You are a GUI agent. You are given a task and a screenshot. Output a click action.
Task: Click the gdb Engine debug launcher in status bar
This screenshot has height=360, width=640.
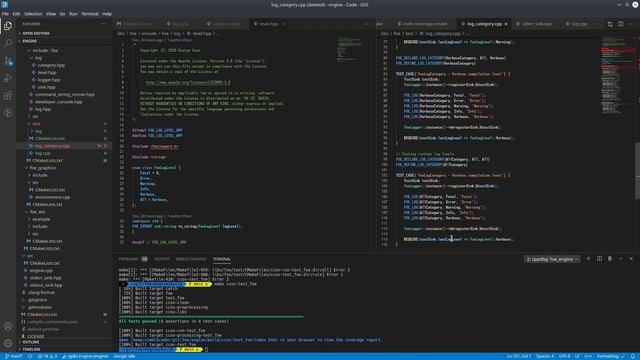click(86, 356)
